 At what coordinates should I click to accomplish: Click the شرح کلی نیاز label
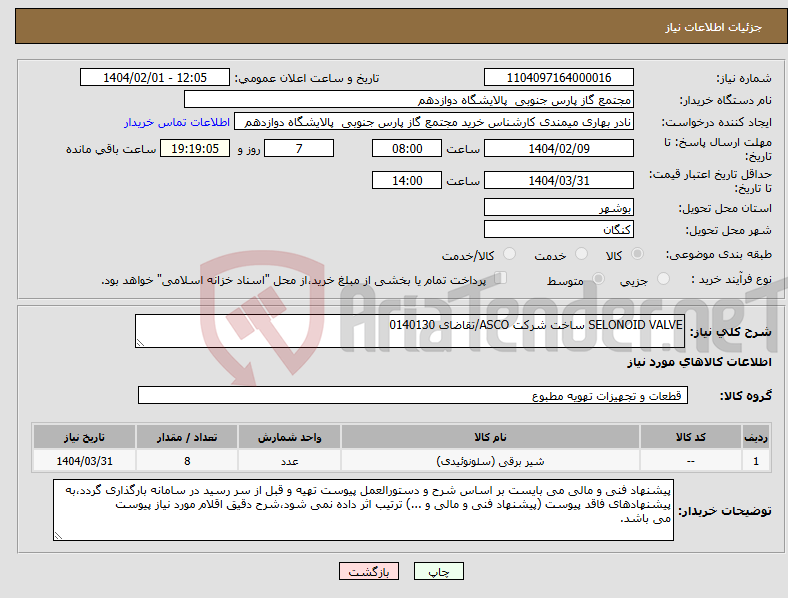pos(731,332)
